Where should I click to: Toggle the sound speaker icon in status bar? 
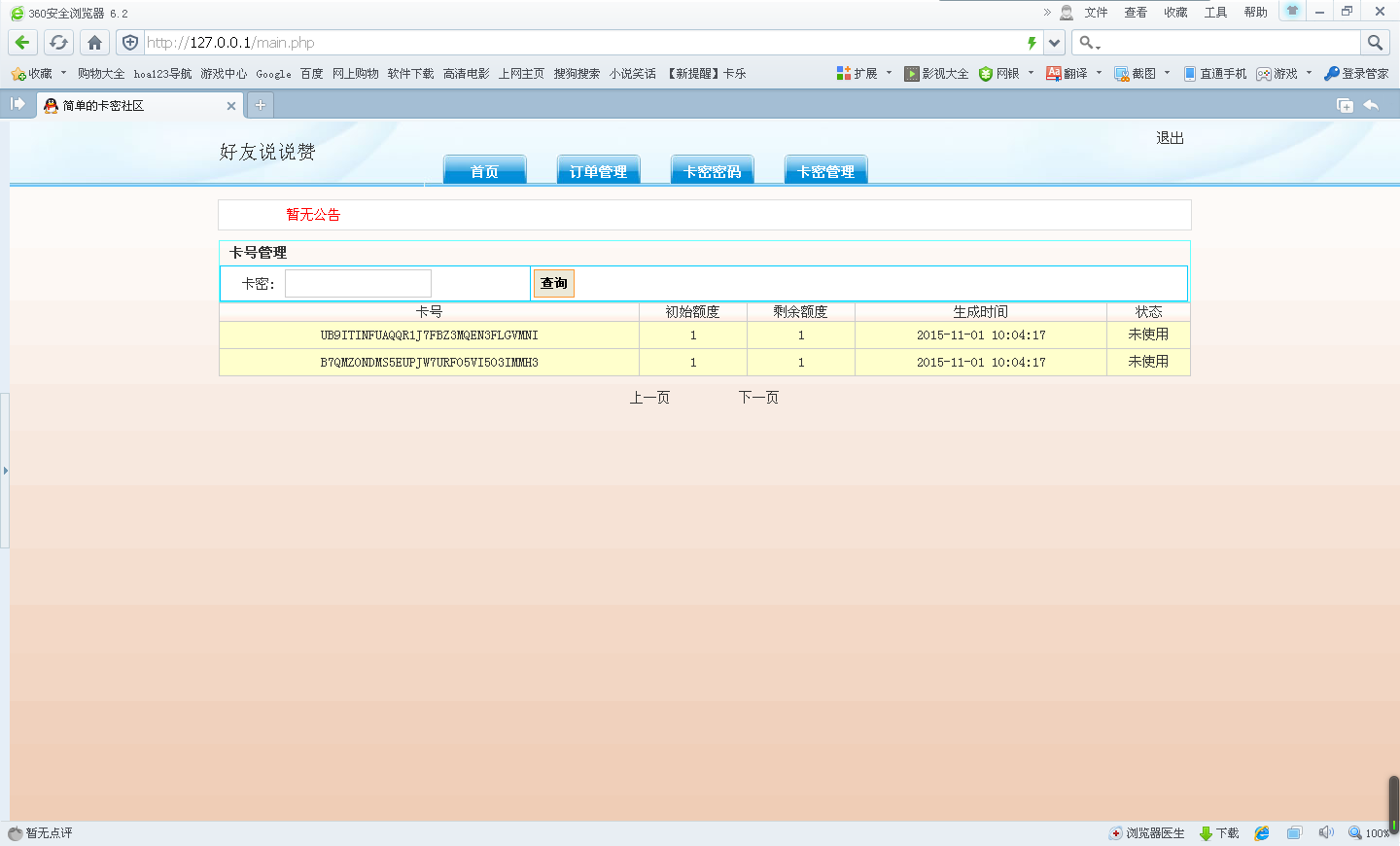1326,832
